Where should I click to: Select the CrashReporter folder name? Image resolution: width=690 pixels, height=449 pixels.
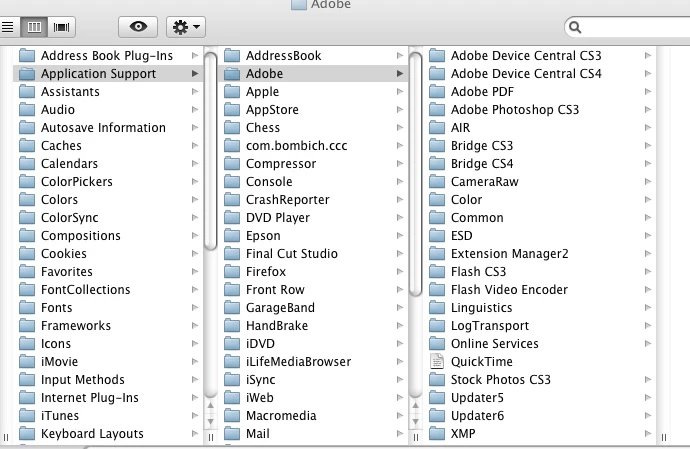(288, 199)
